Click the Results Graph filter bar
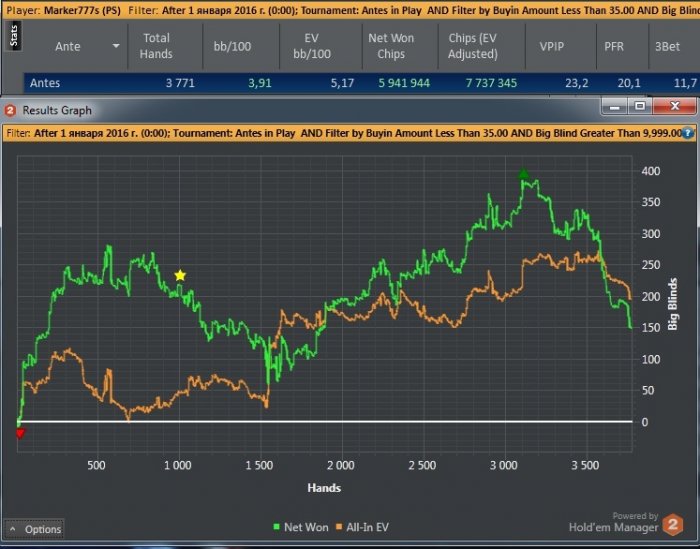Viewport: 700px width, 549px height. [350, 133]
